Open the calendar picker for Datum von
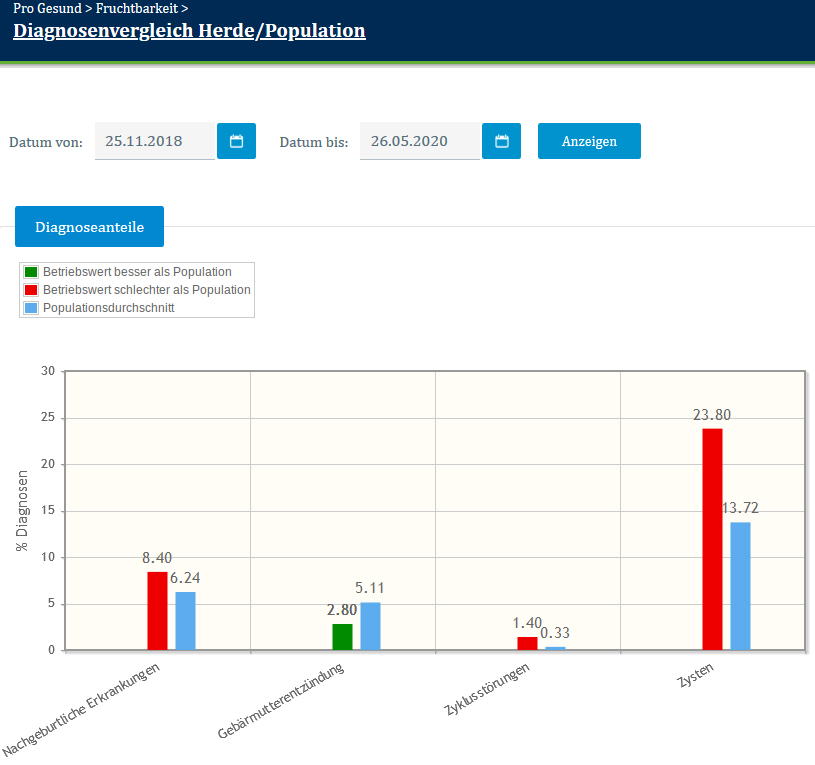 (237, 141)
